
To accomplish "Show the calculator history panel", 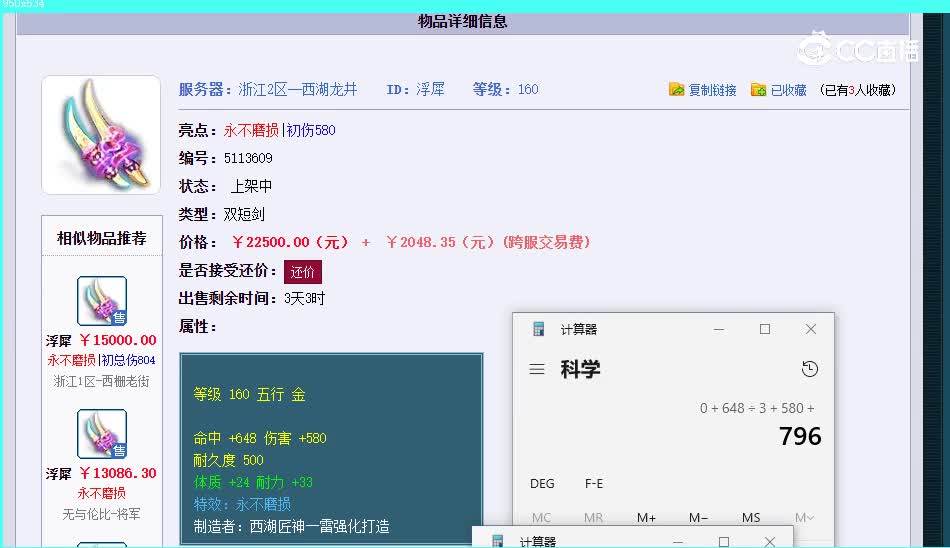I will pos(809,369).
